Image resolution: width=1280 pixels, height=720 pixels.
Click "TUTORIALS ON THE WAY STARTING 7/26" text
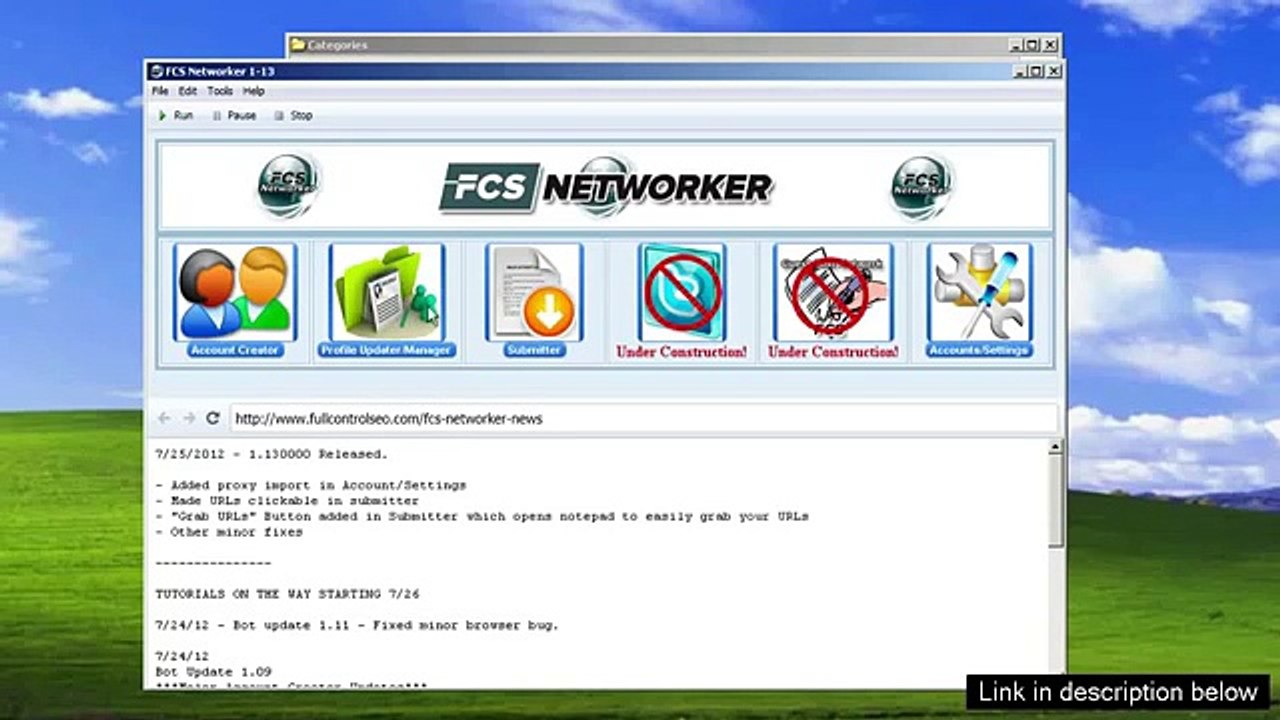[287, 594]
